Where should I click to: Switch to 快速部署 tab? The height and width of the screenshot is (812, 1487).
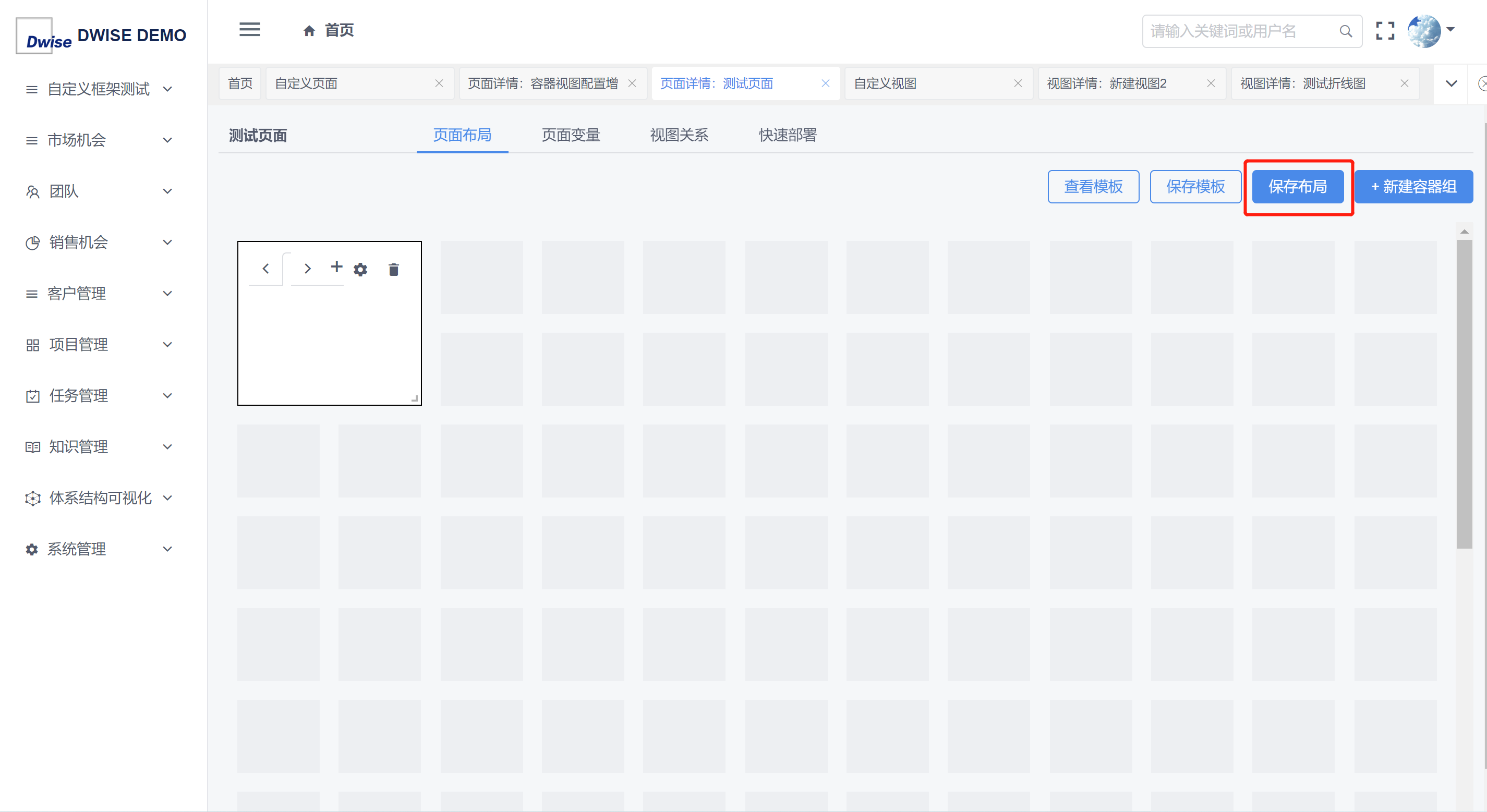pos(788,135)
